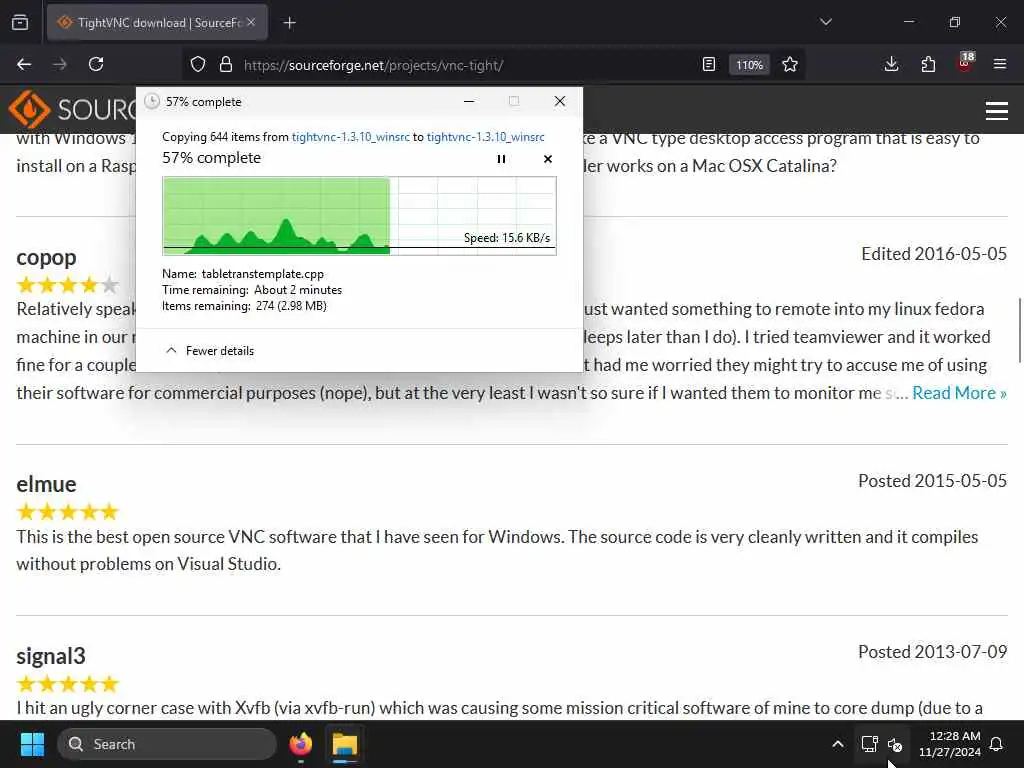
Task: Close the 57% complete copy dialog
Action: coord(560,101)
